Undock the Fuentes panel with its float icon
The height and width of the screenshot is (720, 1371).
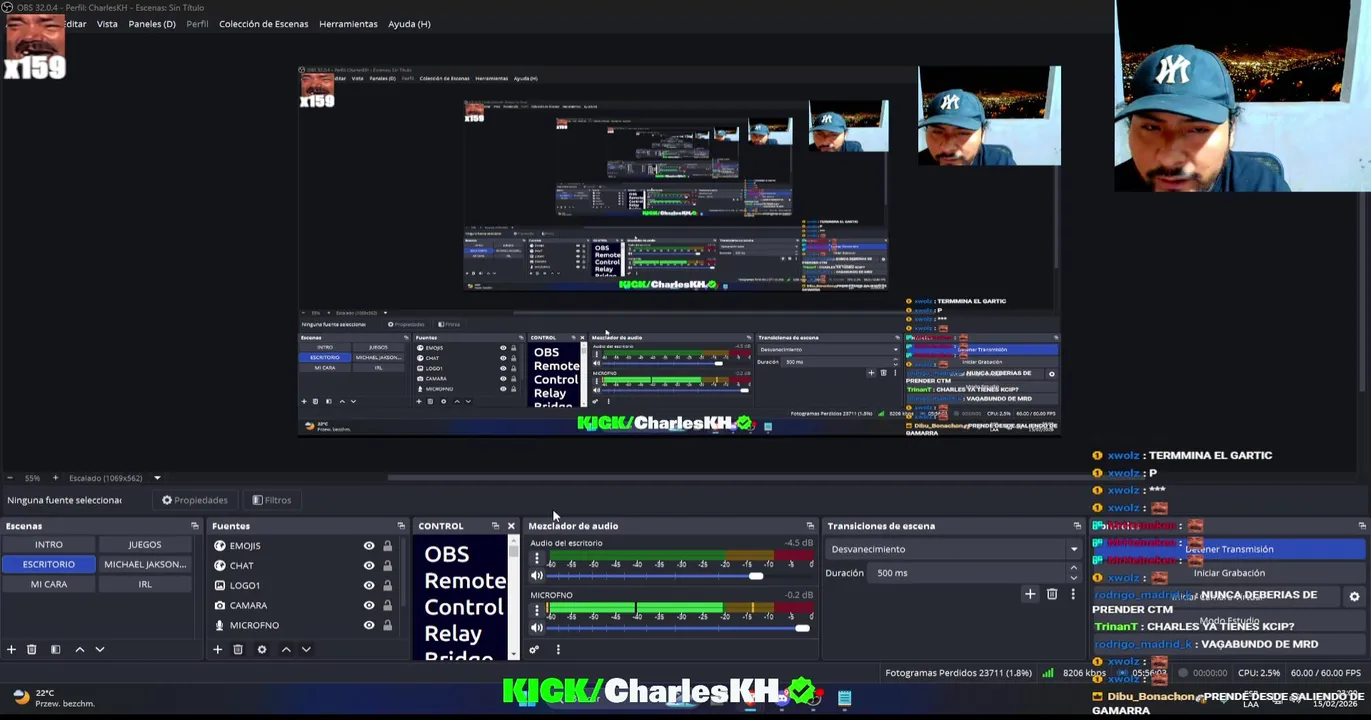401,526
